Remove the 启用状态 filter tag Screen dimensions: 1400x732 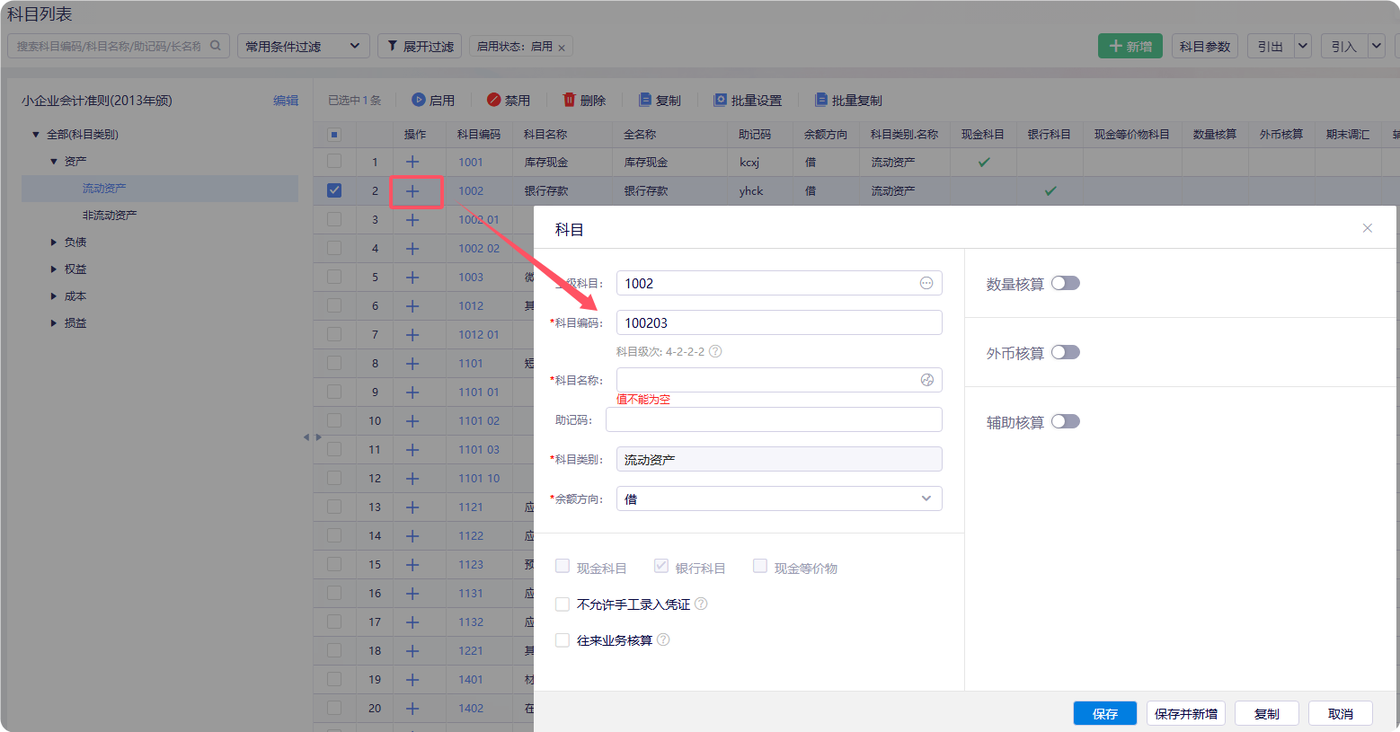tap(561, 47)
